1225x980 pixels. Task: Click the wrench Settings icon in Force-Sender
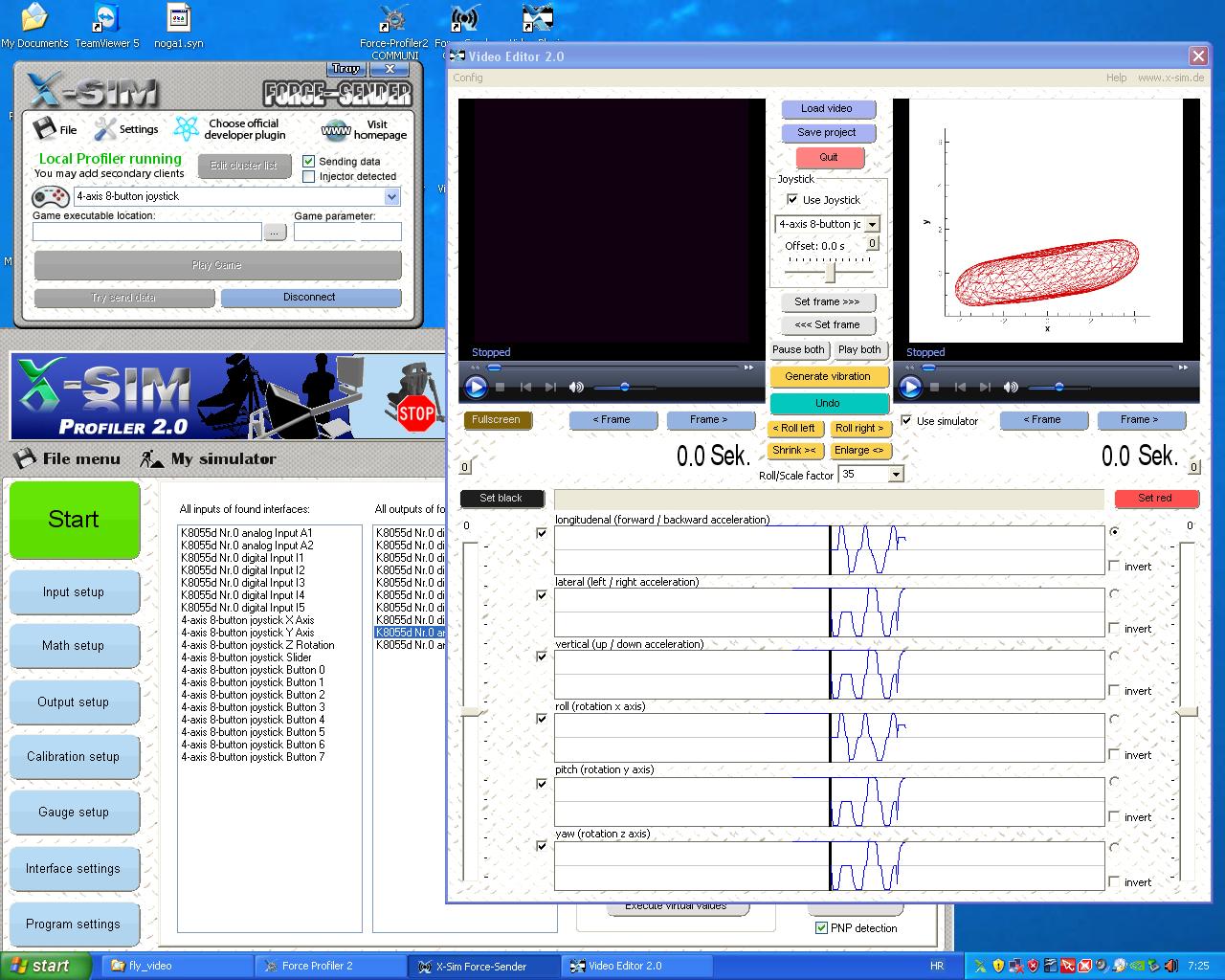tap(105, 128)
